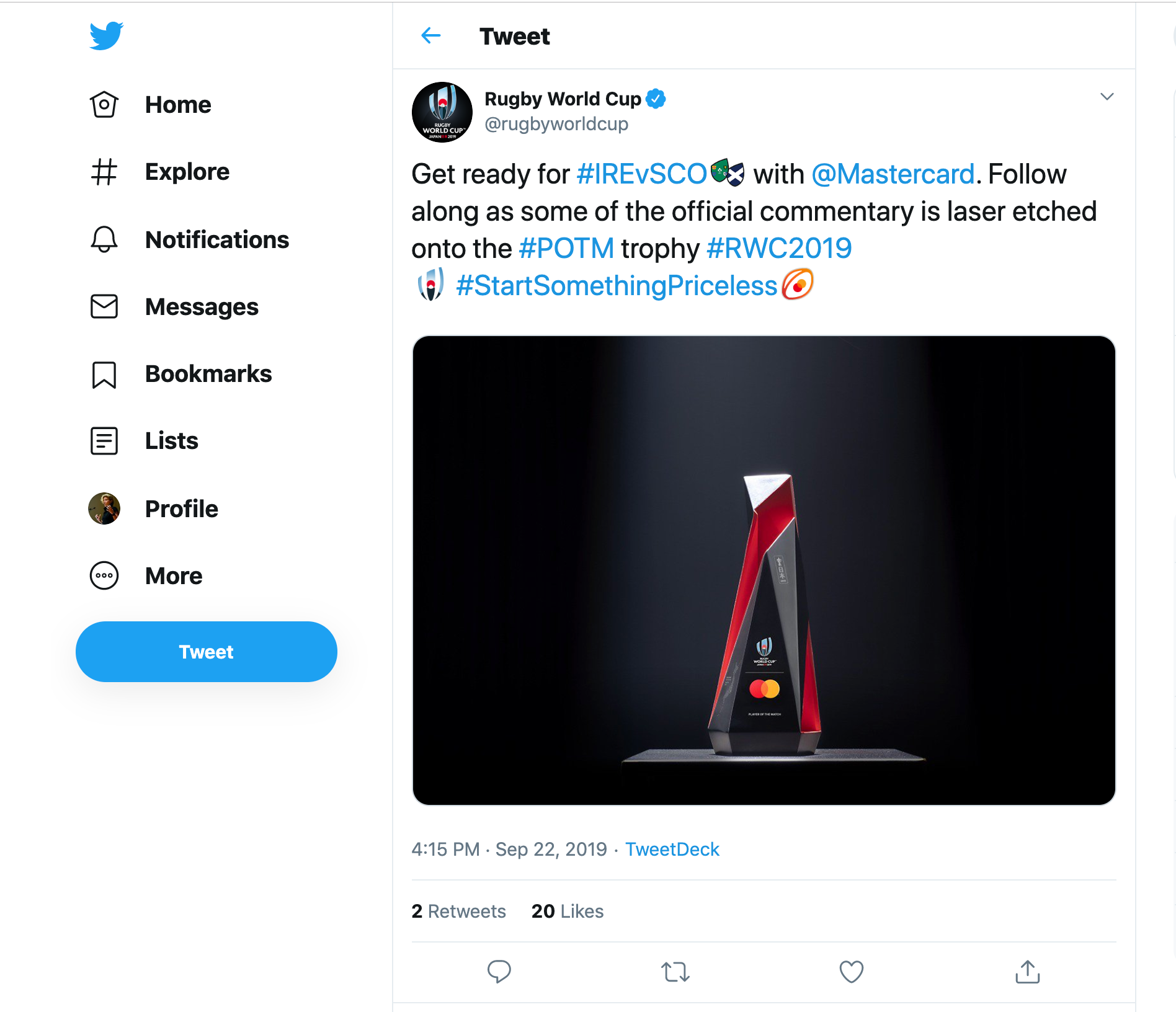Open the #IREvSCO hashtag link
Image resolution: width=1176 pixels, height=1012 pixels.
pos(641,174)
